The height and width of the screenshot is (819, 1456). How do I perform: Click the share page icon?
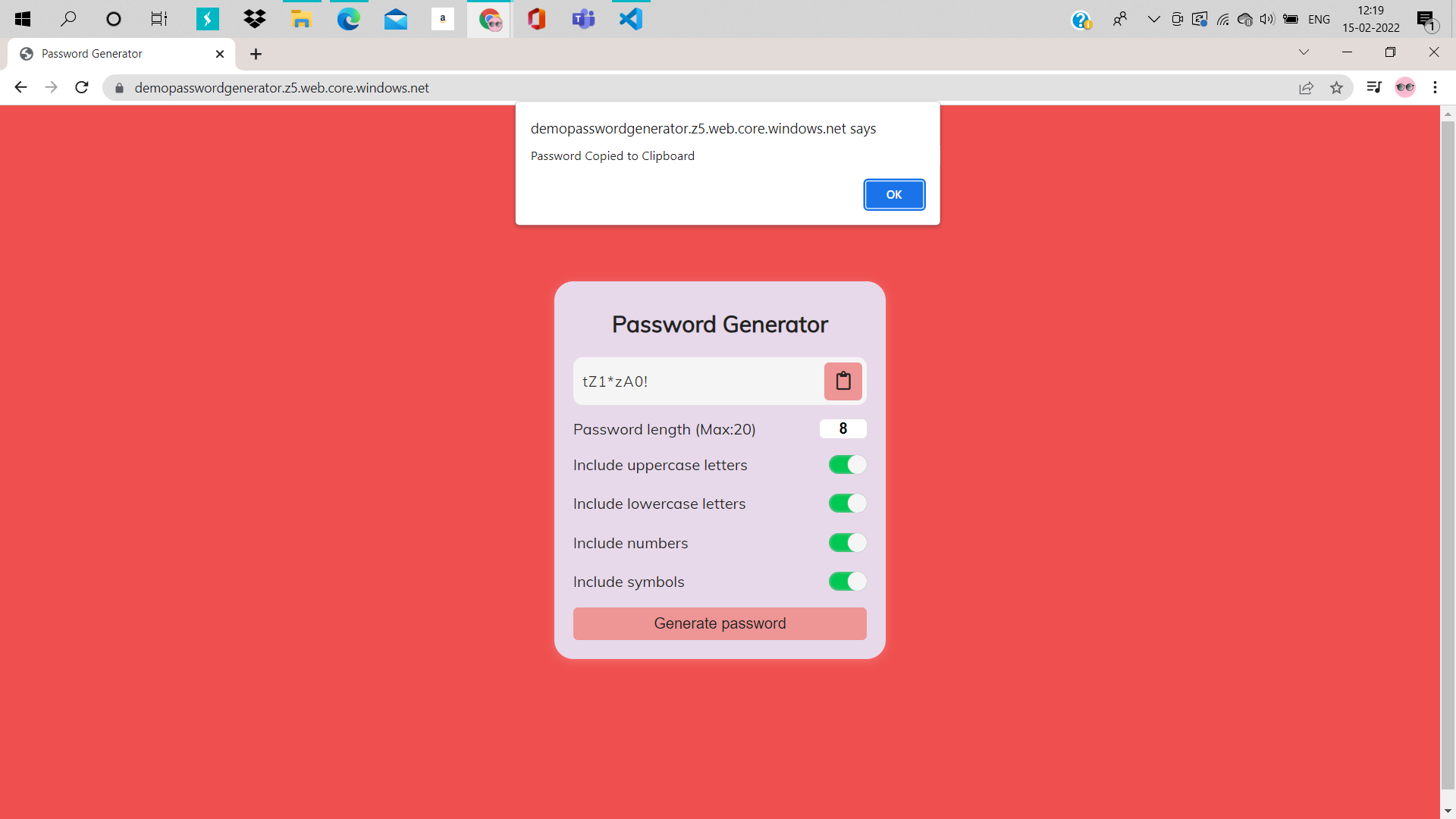[1306, 88]
